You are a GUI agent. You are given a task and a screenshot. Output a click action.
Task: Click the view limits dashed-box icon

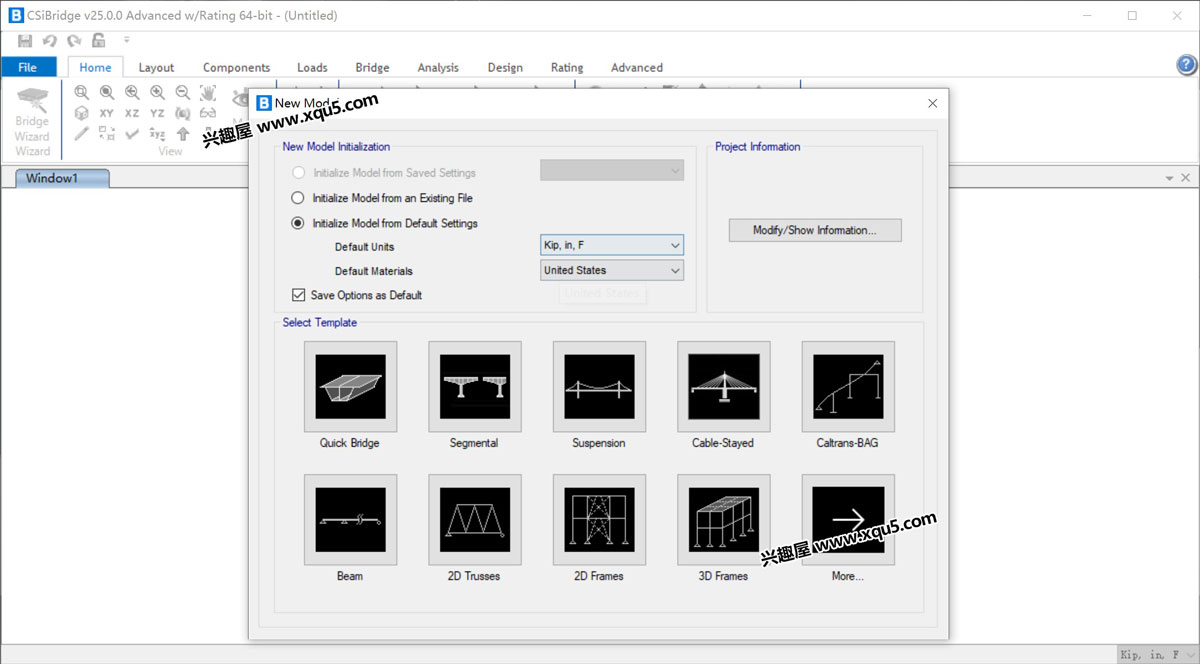click(107, 133)
